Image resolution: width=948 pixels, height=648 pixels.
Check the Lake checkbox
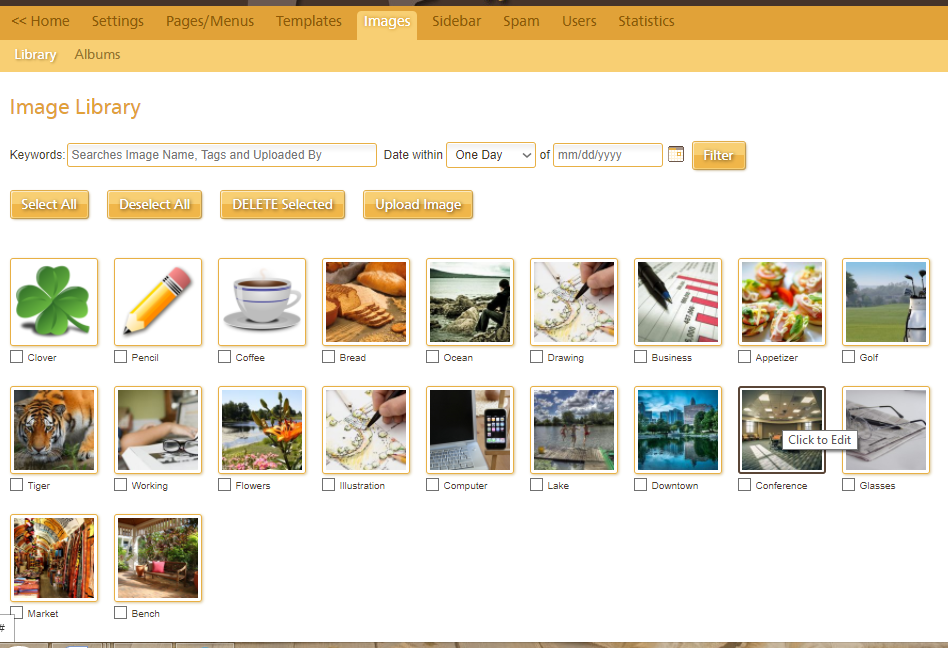tap(536, 485)
